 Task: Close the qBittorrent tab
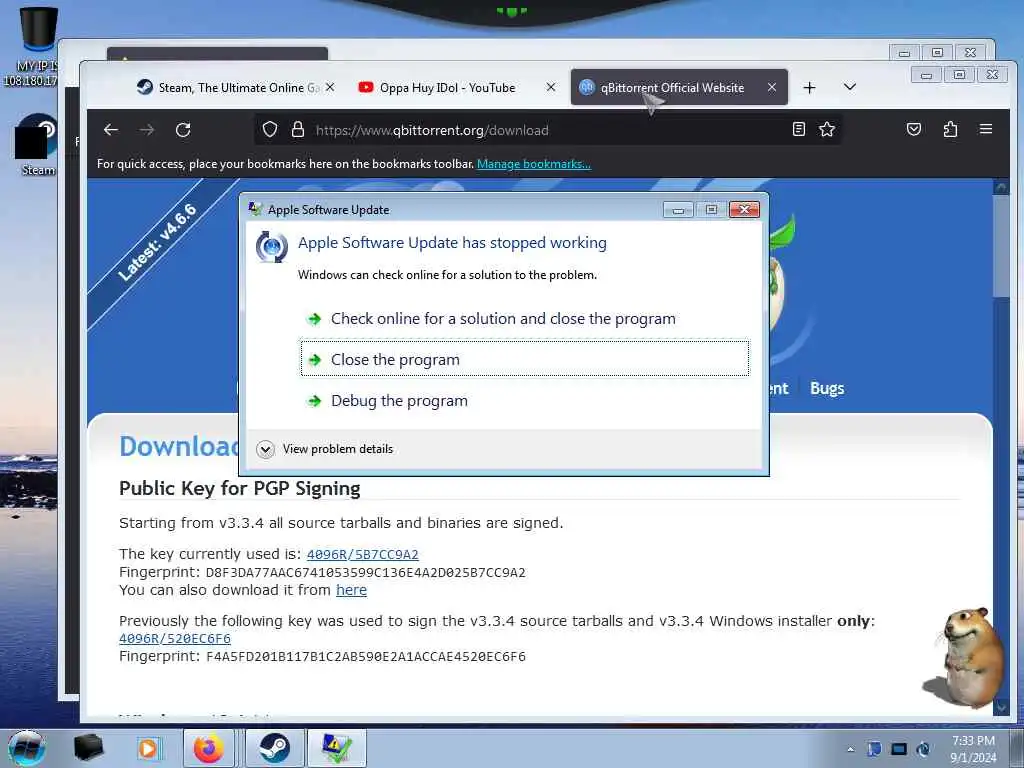(772, 87)
